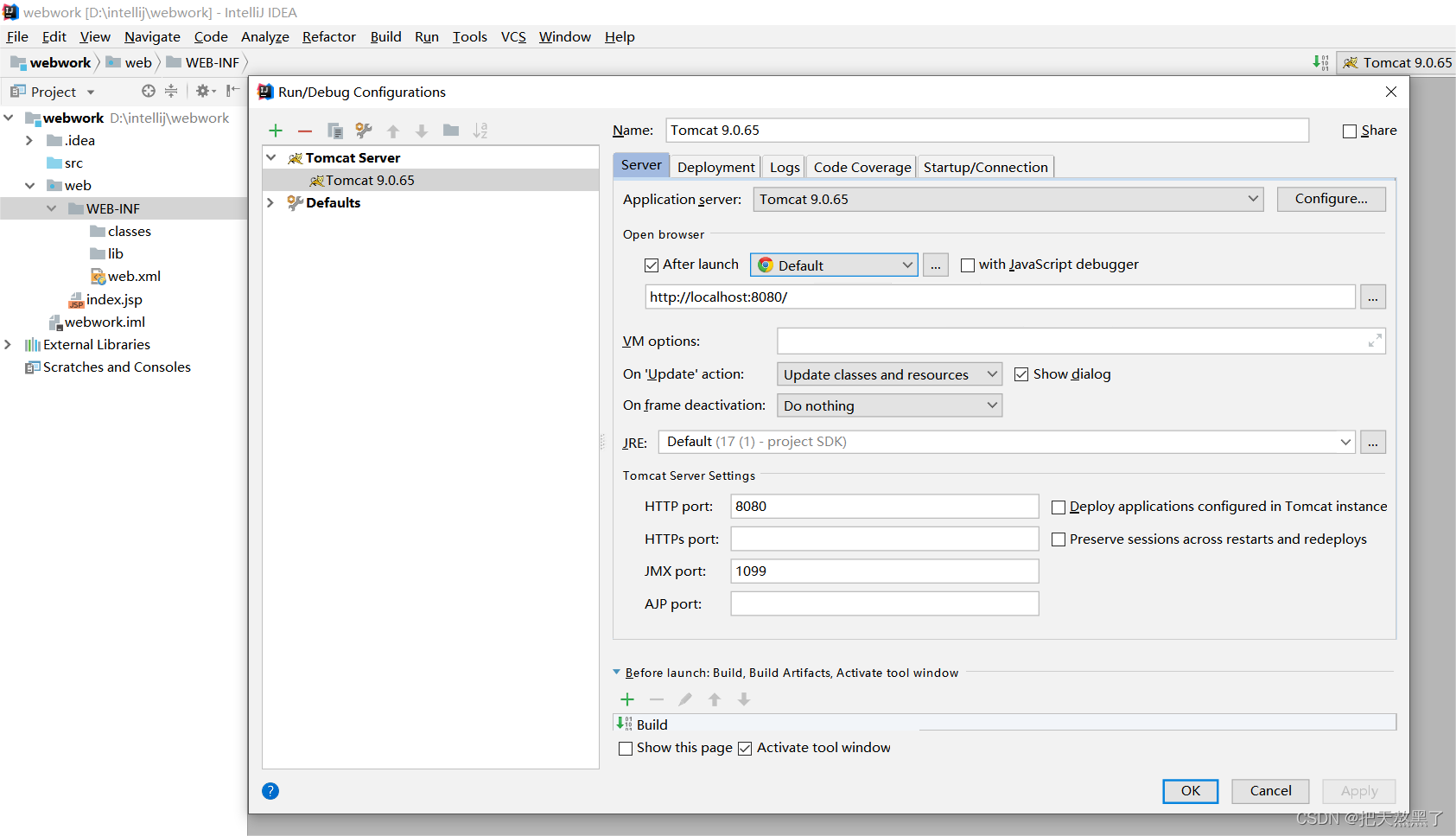This screenshot has width=1456, height=836.
Task: Enable Deploy applications configured in Tomcat instance
Action: (1059, 507)
